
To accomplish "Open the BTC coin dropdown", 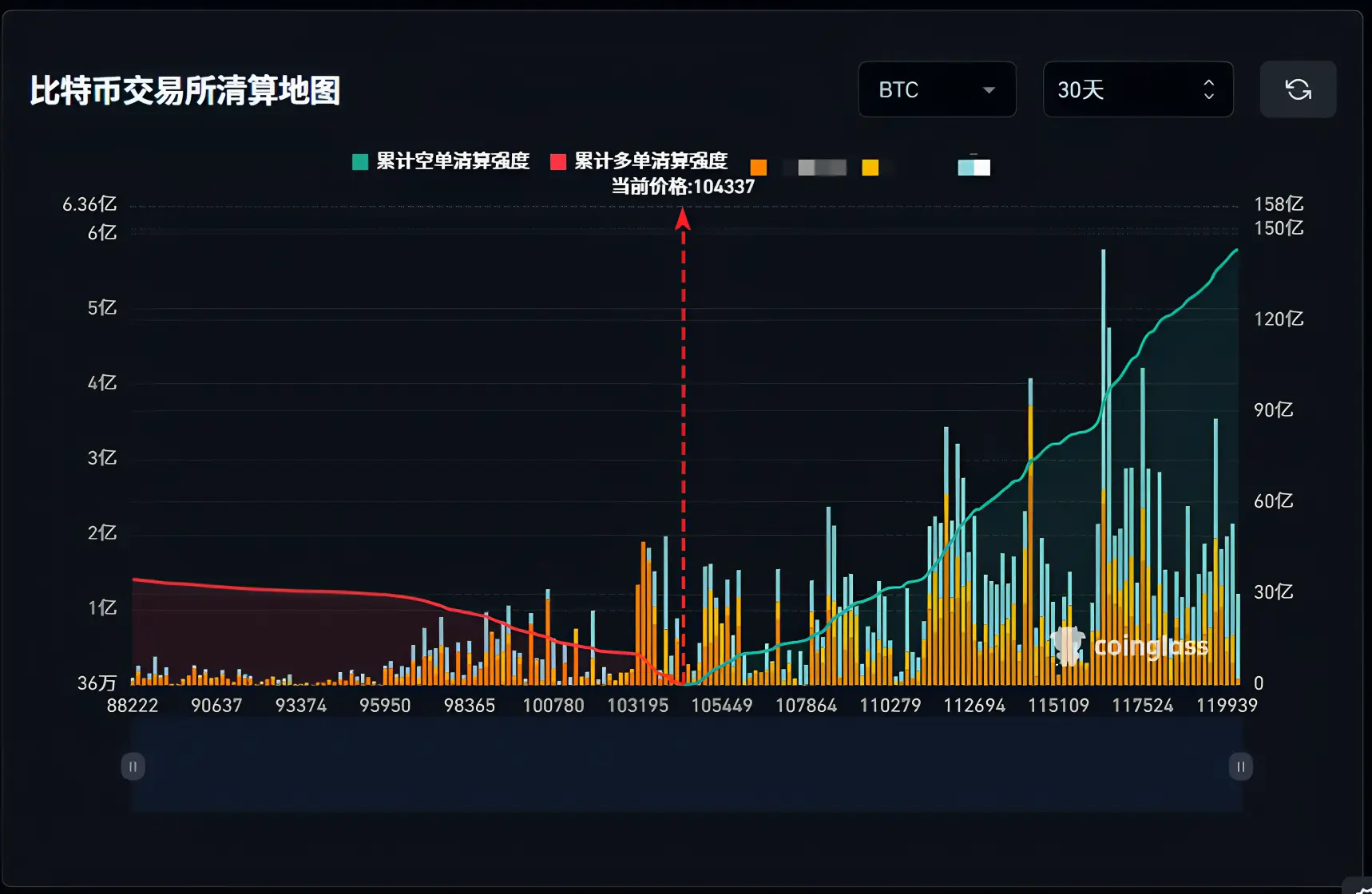I will pos(937,89).
